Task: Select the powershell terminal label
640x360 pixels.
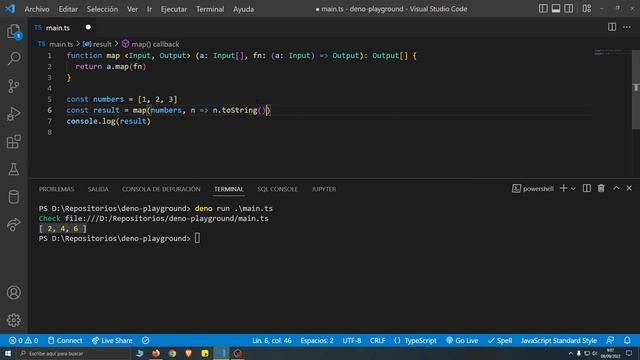Action: (x=533, y=189)
